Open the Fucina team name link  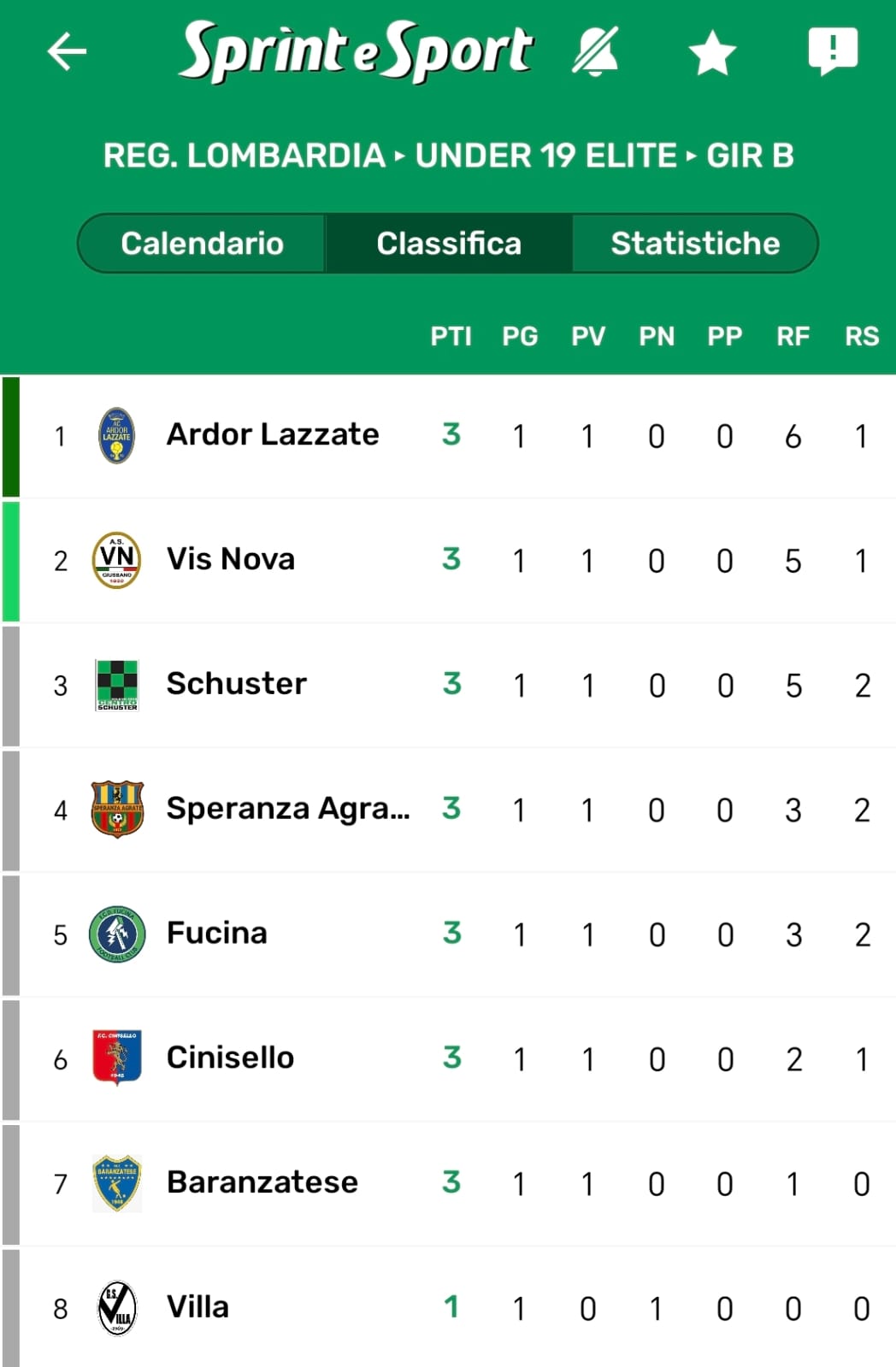tap(217, 933)
